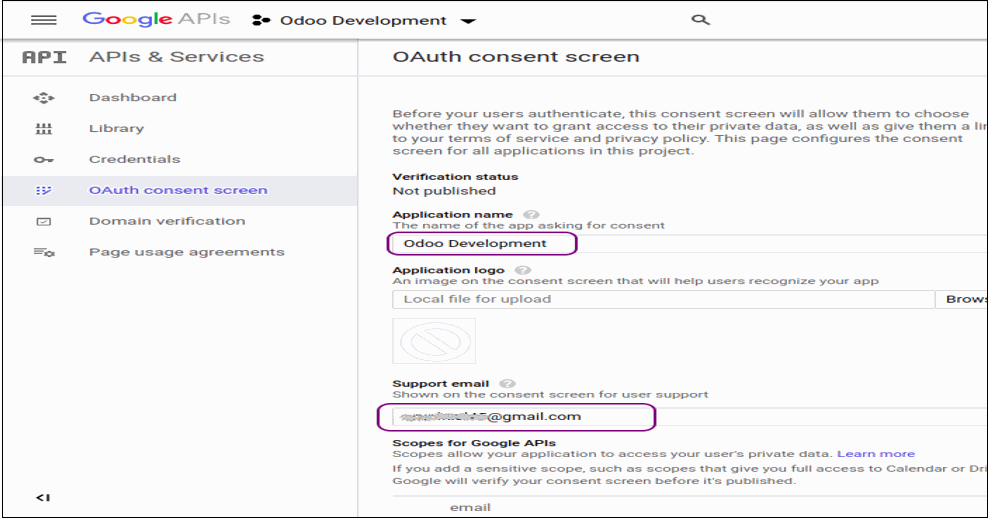Click the Local file for upload field
The width and height of the screenshot is (988, 518).
point(663,299)
